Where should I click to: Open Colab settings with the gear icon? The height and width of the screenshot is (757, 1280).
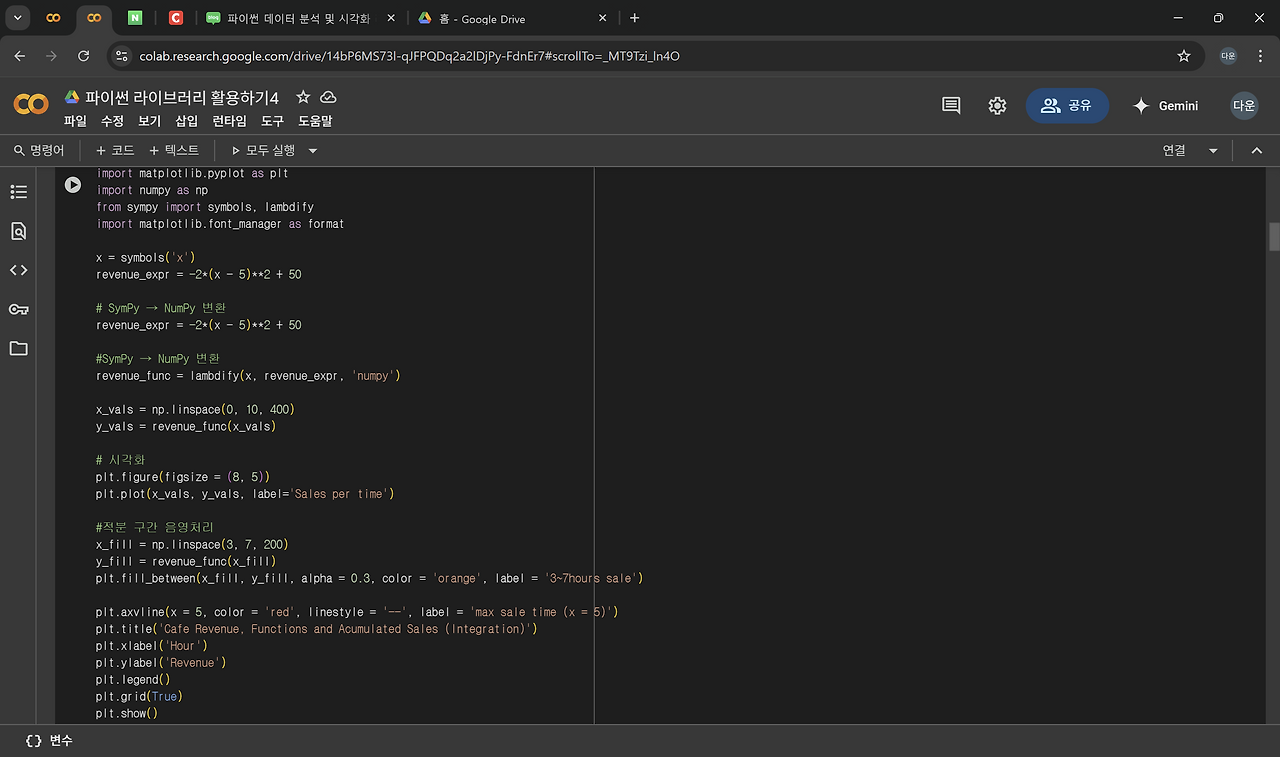click(x=997, y=105)
